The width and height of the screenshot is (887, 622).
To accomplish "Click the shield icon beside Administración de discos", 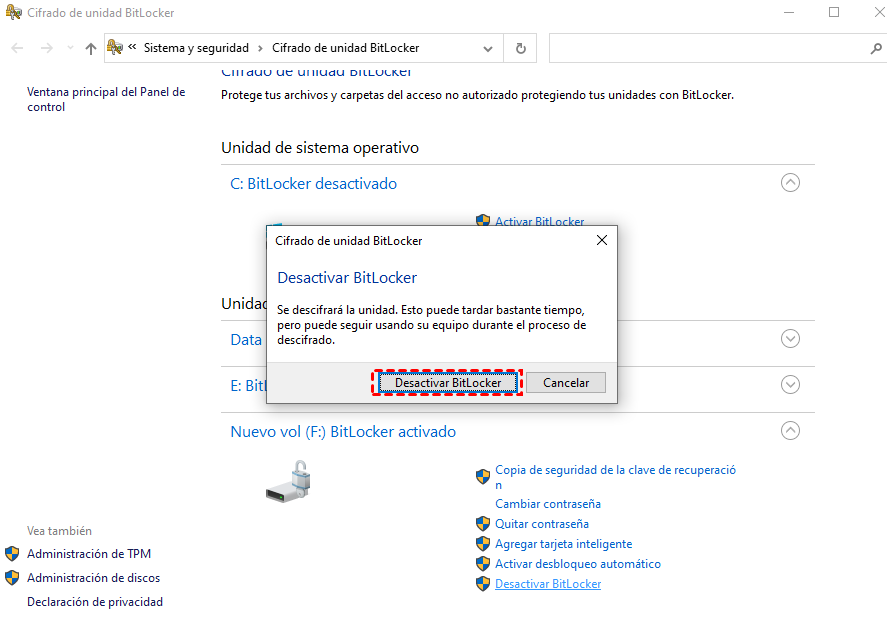I will click(x=12, y=577).
